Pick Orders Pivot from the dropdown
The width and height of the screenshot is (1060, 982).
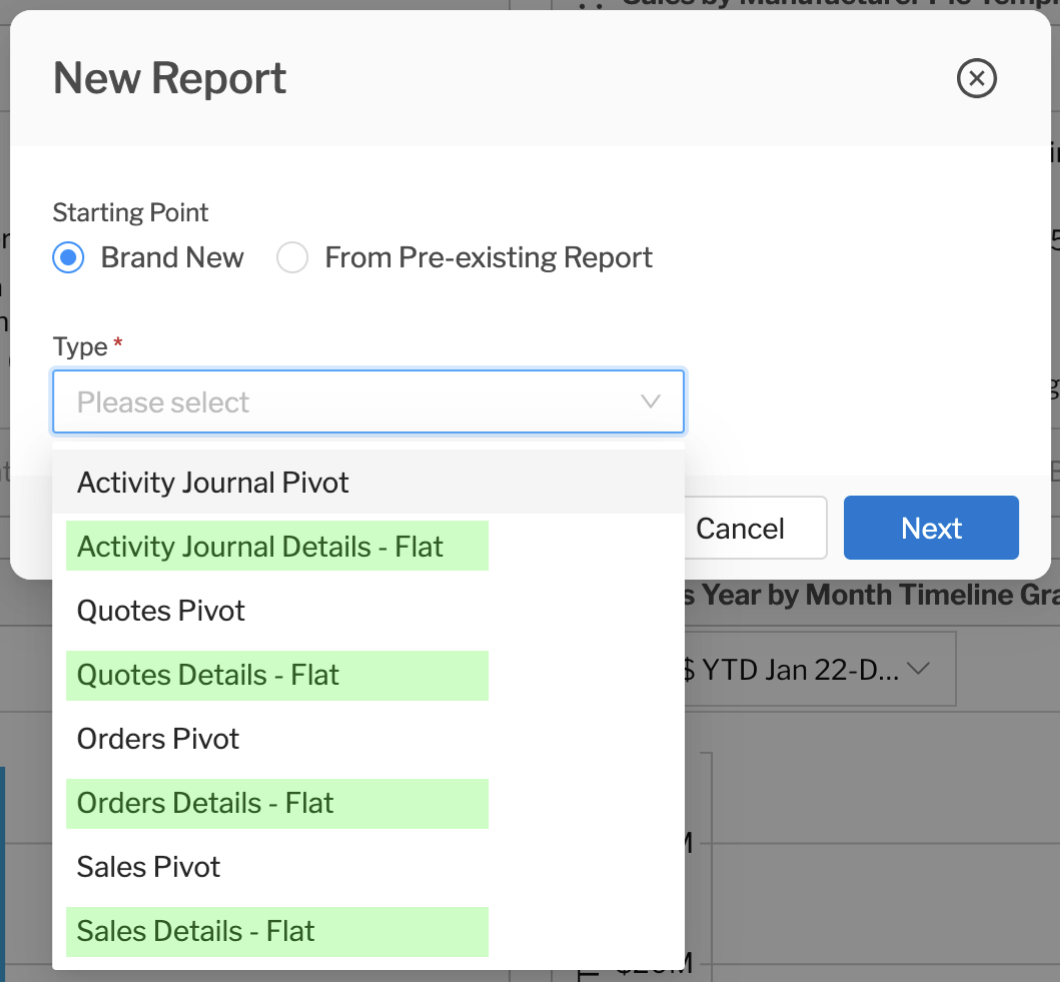tap(158, 739)
